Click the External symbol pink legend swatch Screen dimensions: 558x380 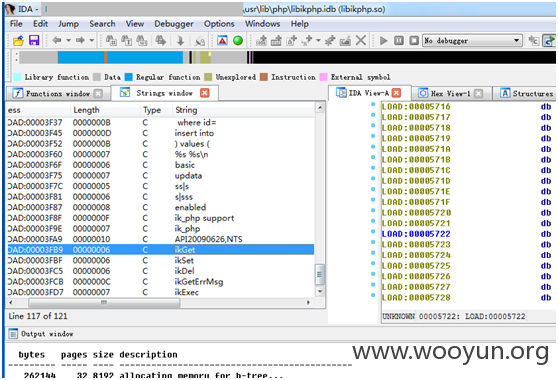[x=323, y=77]
